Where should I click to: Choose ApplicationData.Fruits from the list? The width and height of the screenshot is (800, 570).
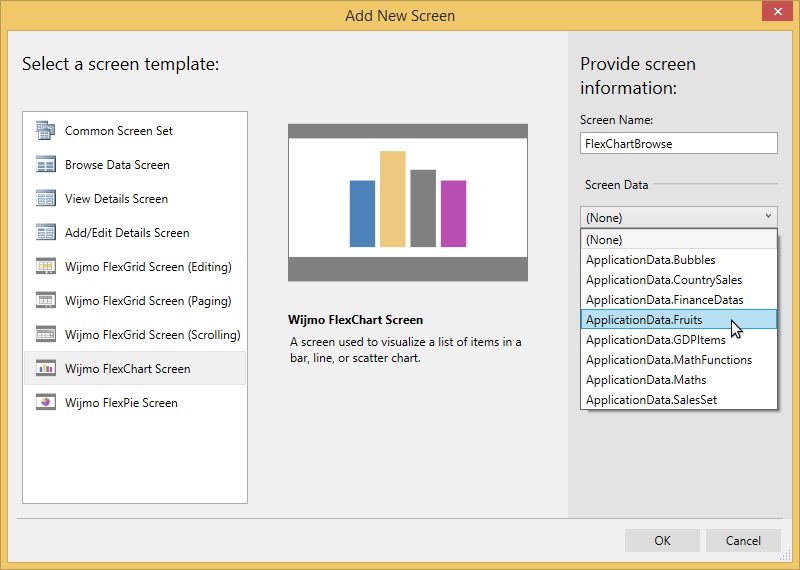644,320
